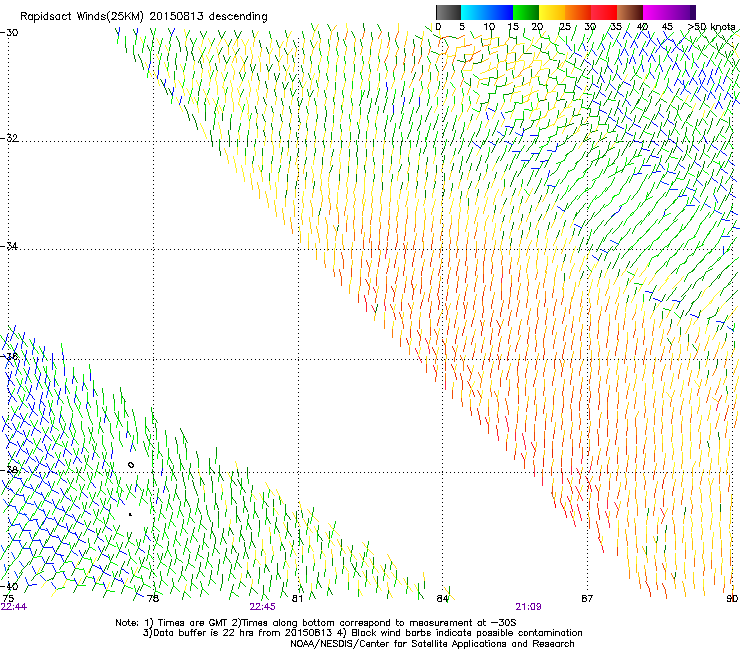This screenshot has width=740, height=650.
Task: Click the longitude axis label '87'
Action: tap(587, 598)
